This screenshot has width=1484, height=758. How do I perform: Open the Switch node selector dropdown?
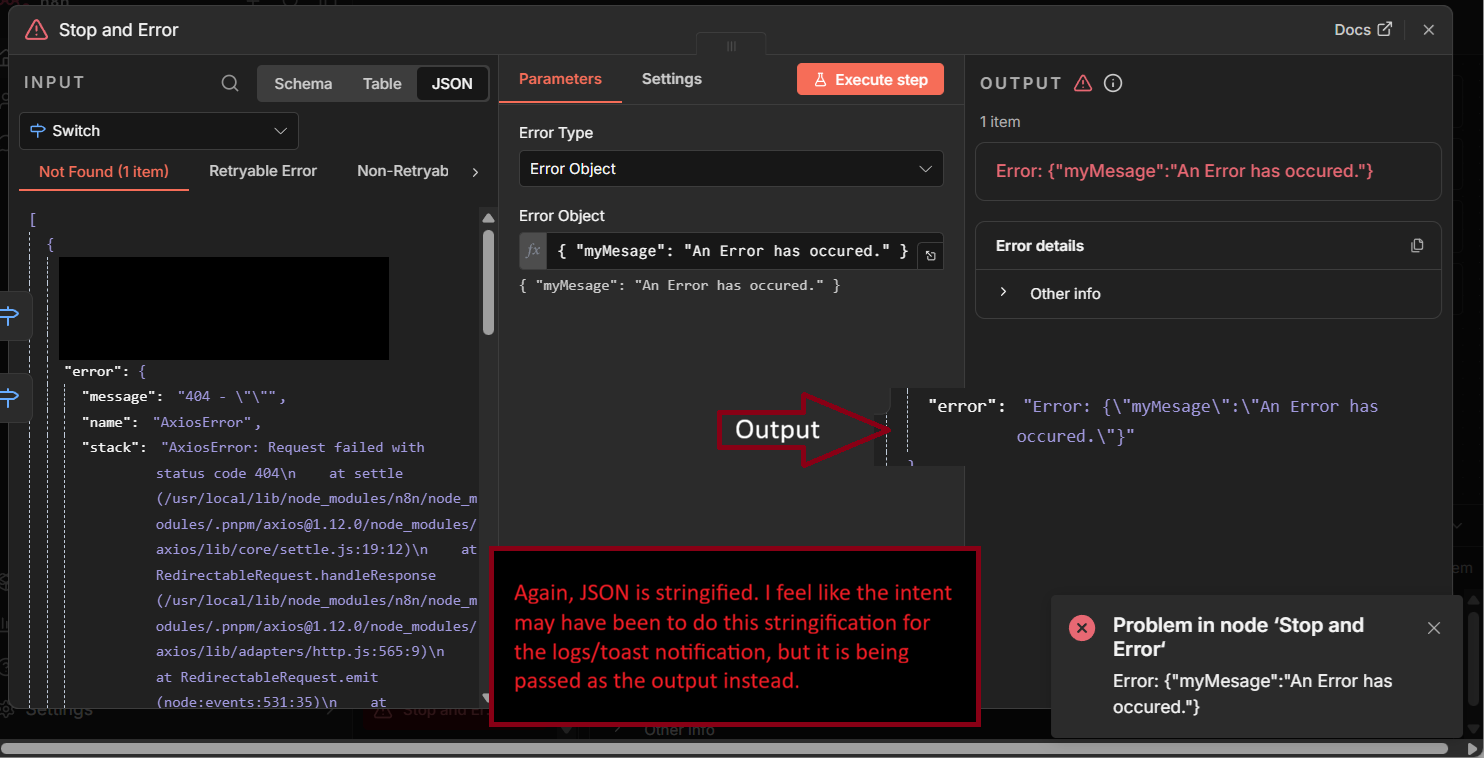click(159, 131)
